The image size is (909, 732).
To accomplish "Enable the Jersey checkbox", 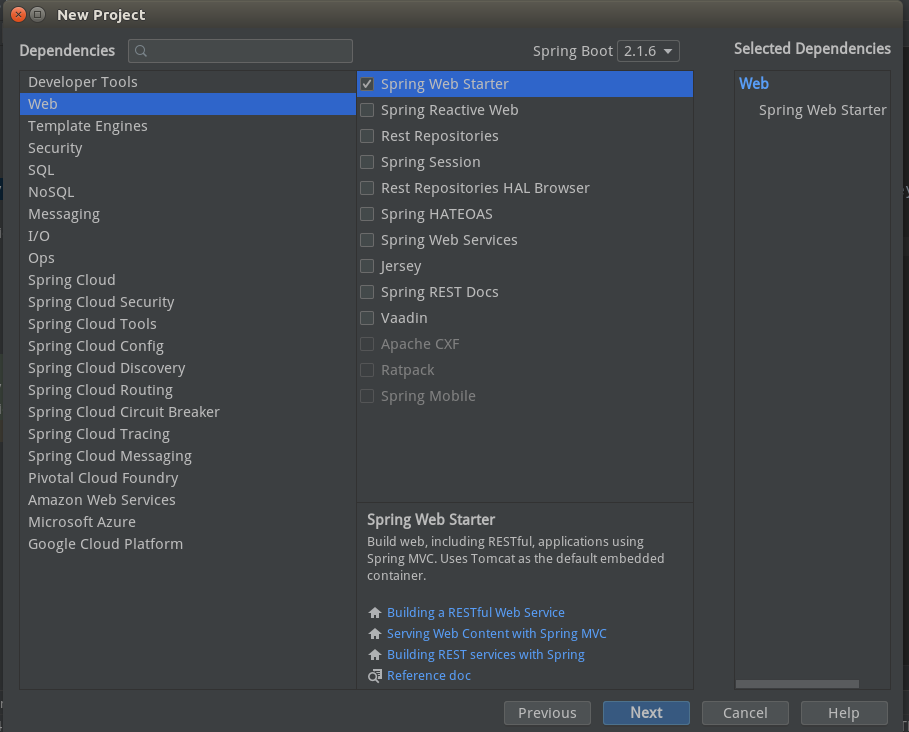I will pos(367,266).
